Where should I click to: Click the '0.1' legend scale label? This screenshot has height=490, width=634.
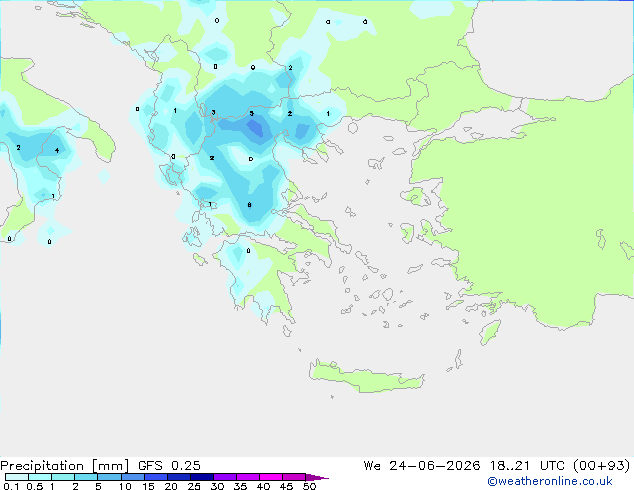[11, 486]
